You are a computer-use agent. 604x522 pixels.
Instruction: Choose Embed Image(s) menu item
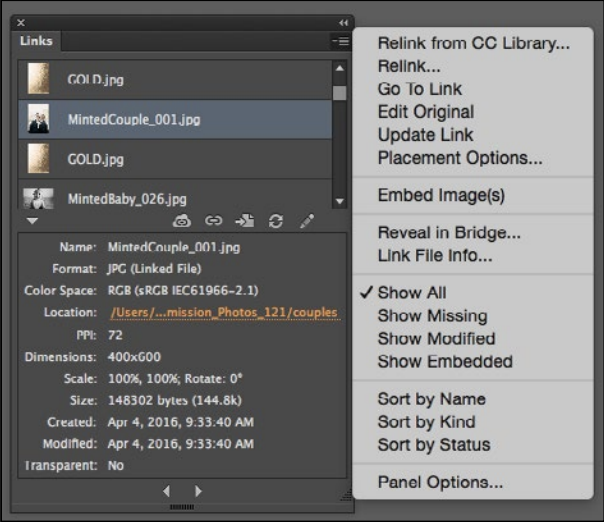pyautogui.click(x=441, y=195)
